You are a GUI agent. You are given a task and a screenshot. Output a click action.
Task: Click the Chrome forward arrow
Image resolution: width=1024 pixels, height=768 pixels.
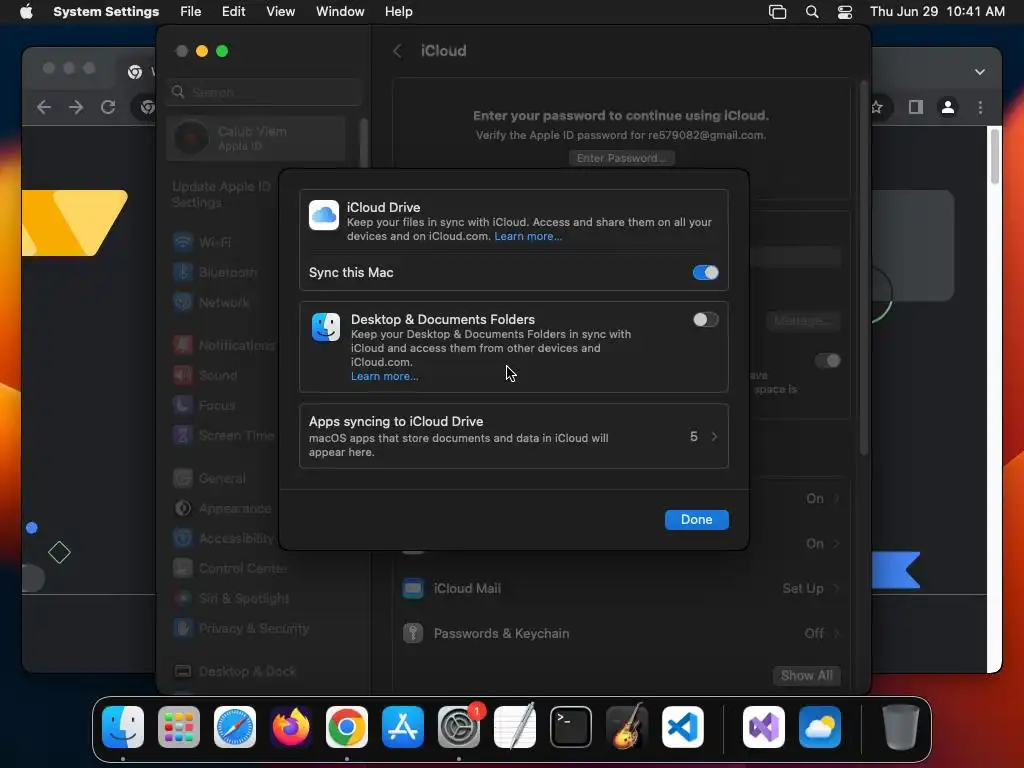(76, 107)
